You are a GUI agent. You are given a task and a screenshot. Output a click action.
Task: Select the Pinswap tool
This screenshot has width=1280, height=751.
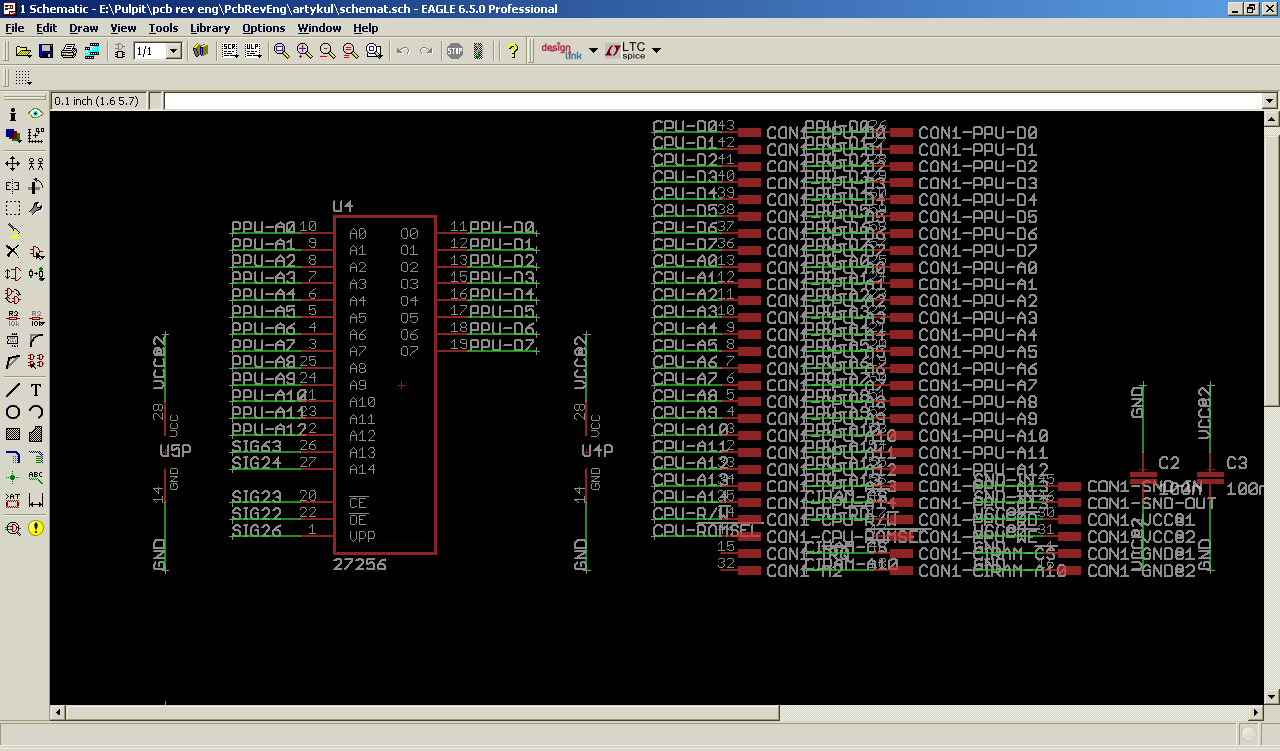(13, 274)
